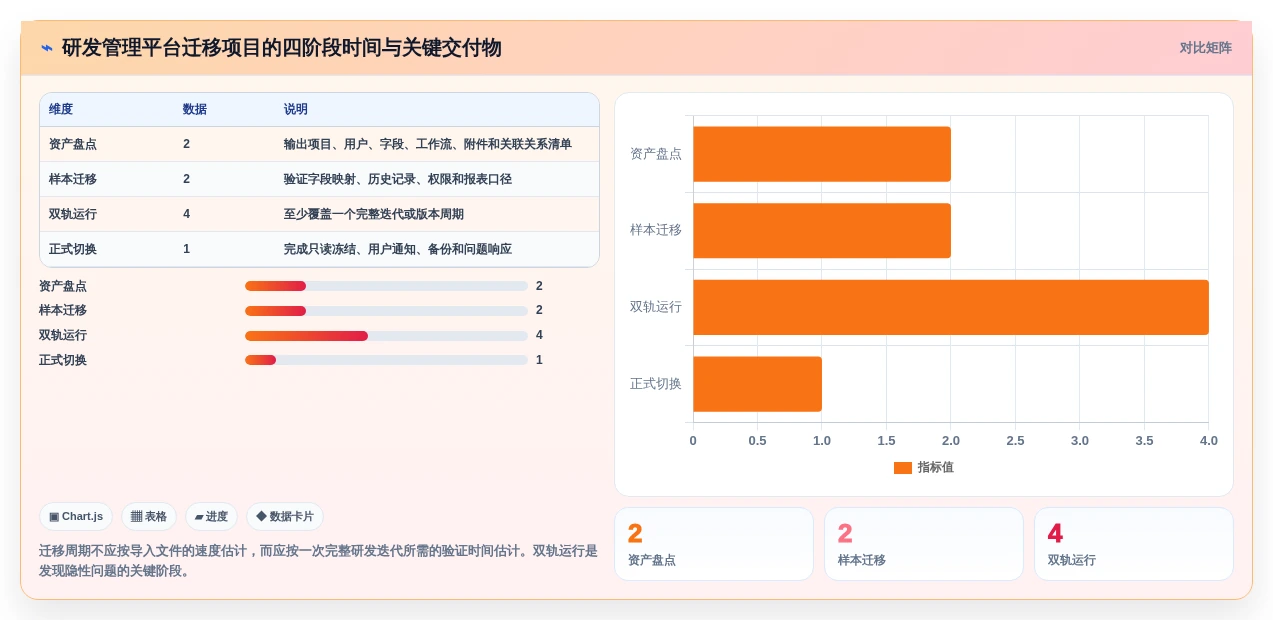Viewport: 1273px width, 620px height.
Task: Click the 2.5 tick on chart axis
Action: [1015, 441]
